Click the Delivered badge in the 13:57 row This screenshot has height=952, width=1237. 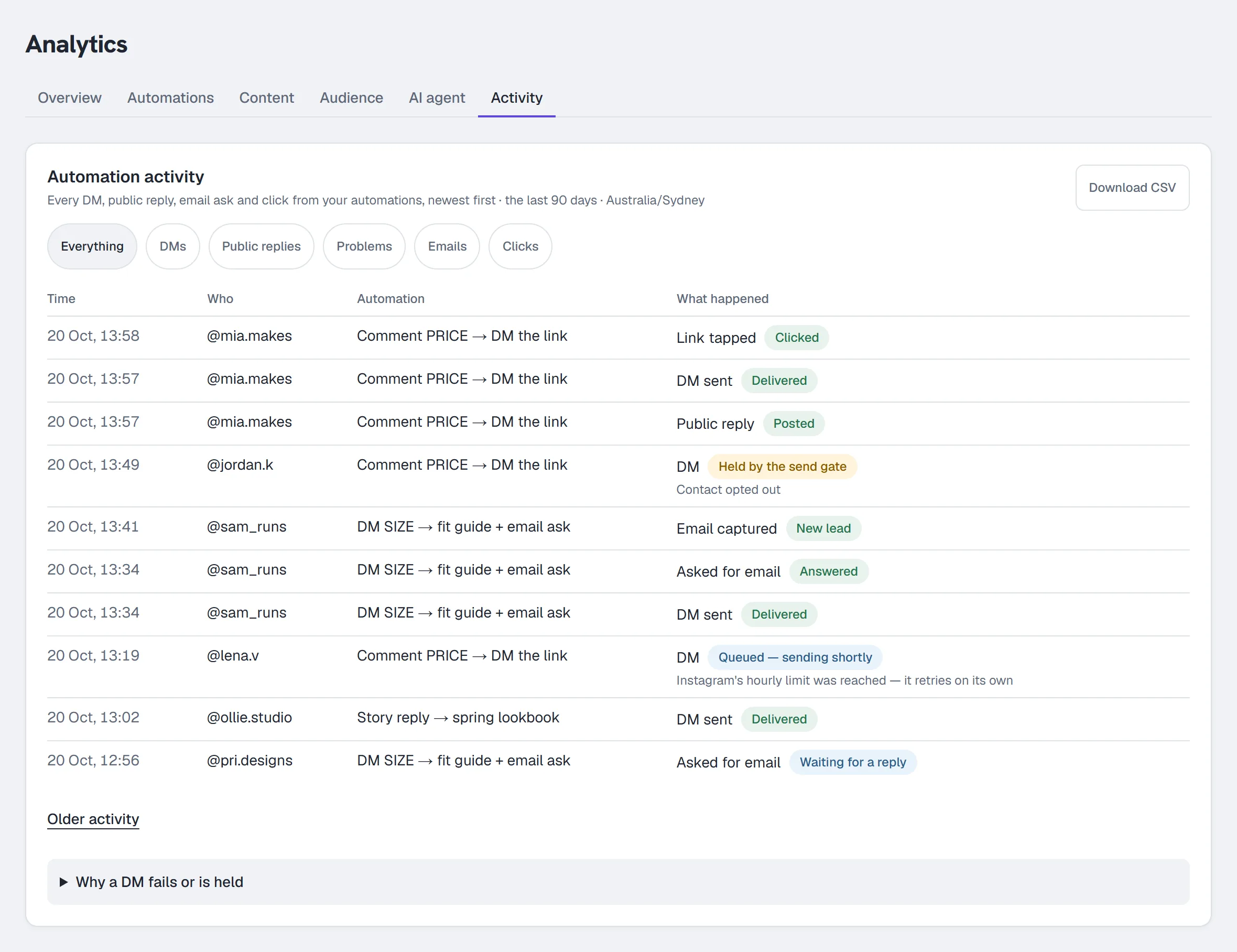coord(779,381)
